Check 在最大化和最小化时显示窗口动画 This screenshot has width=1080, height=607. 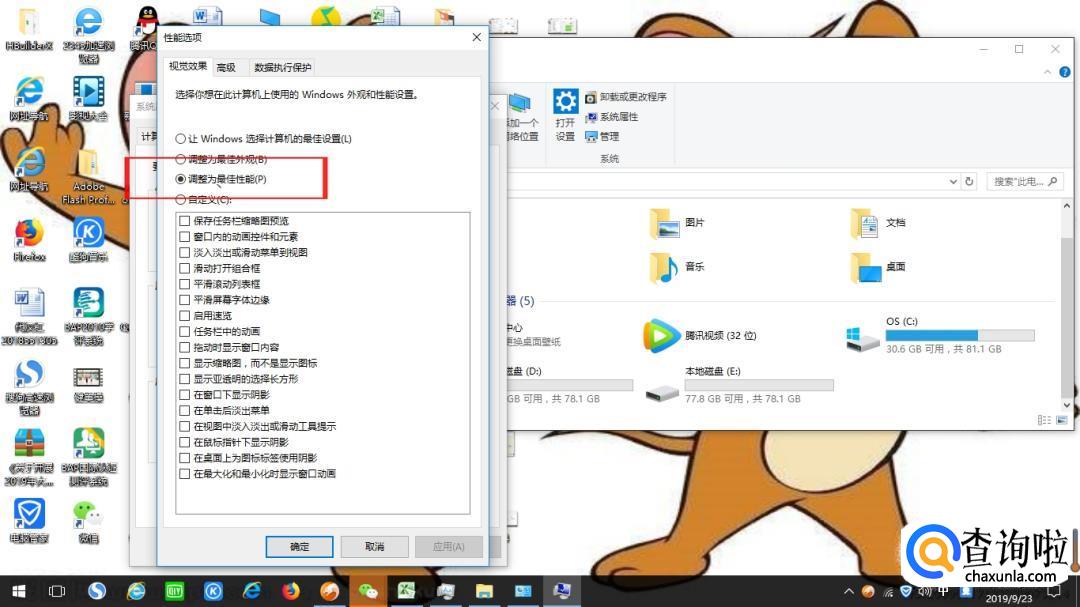(185, 474)
